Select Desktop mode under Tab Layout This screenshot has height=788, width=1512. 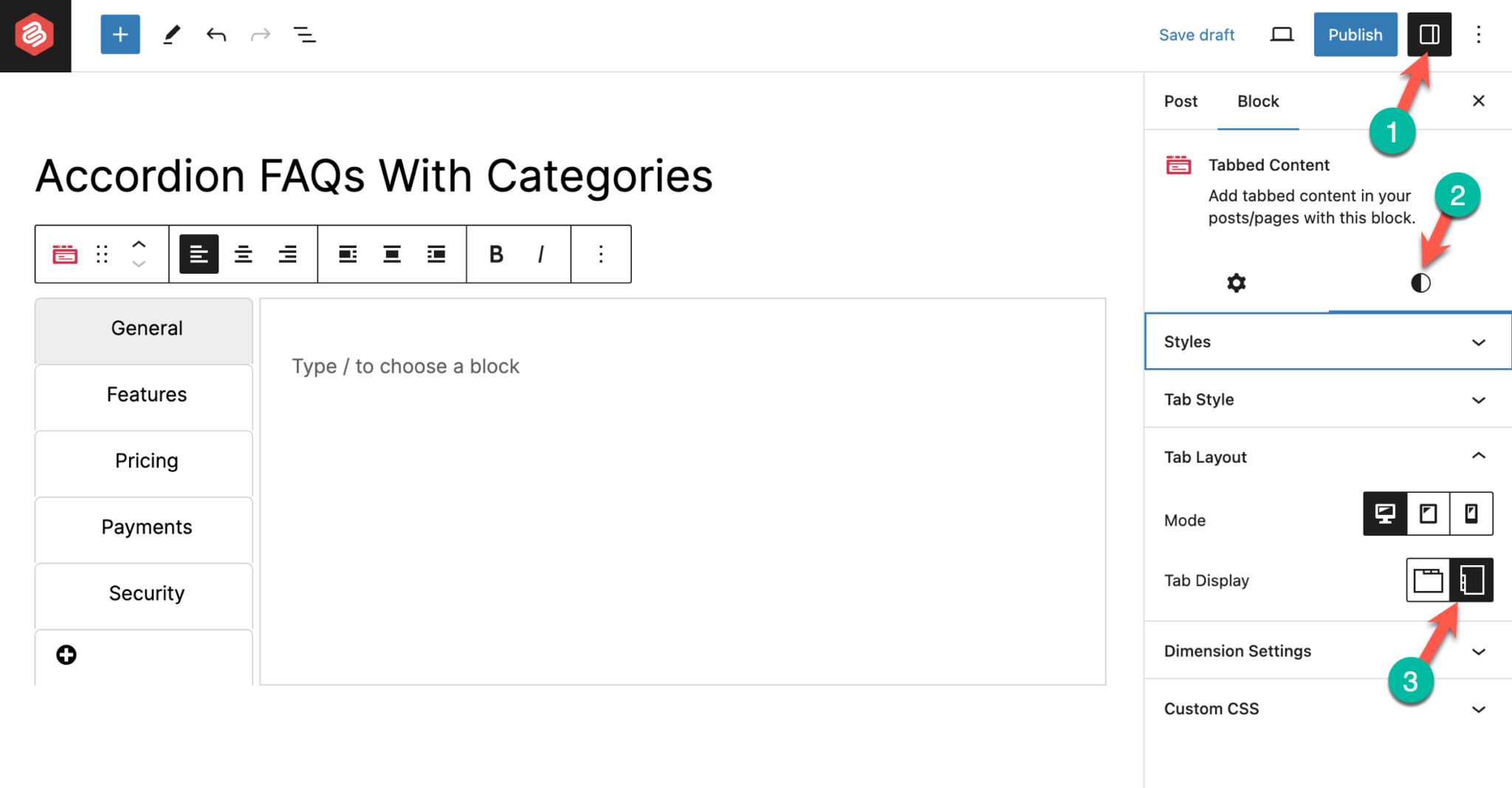point(1385,514)
